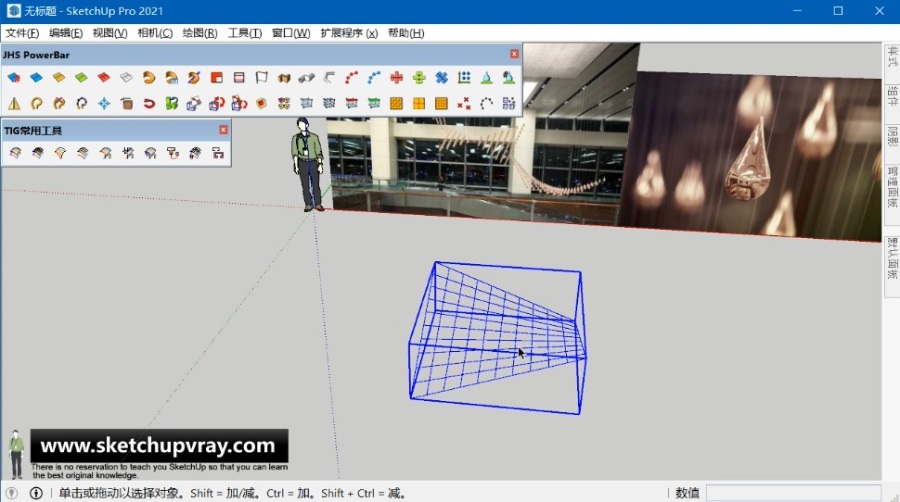Click the red U-turn arrow icon
Viewport: 900px width, 502px height.
coord(149,103)
